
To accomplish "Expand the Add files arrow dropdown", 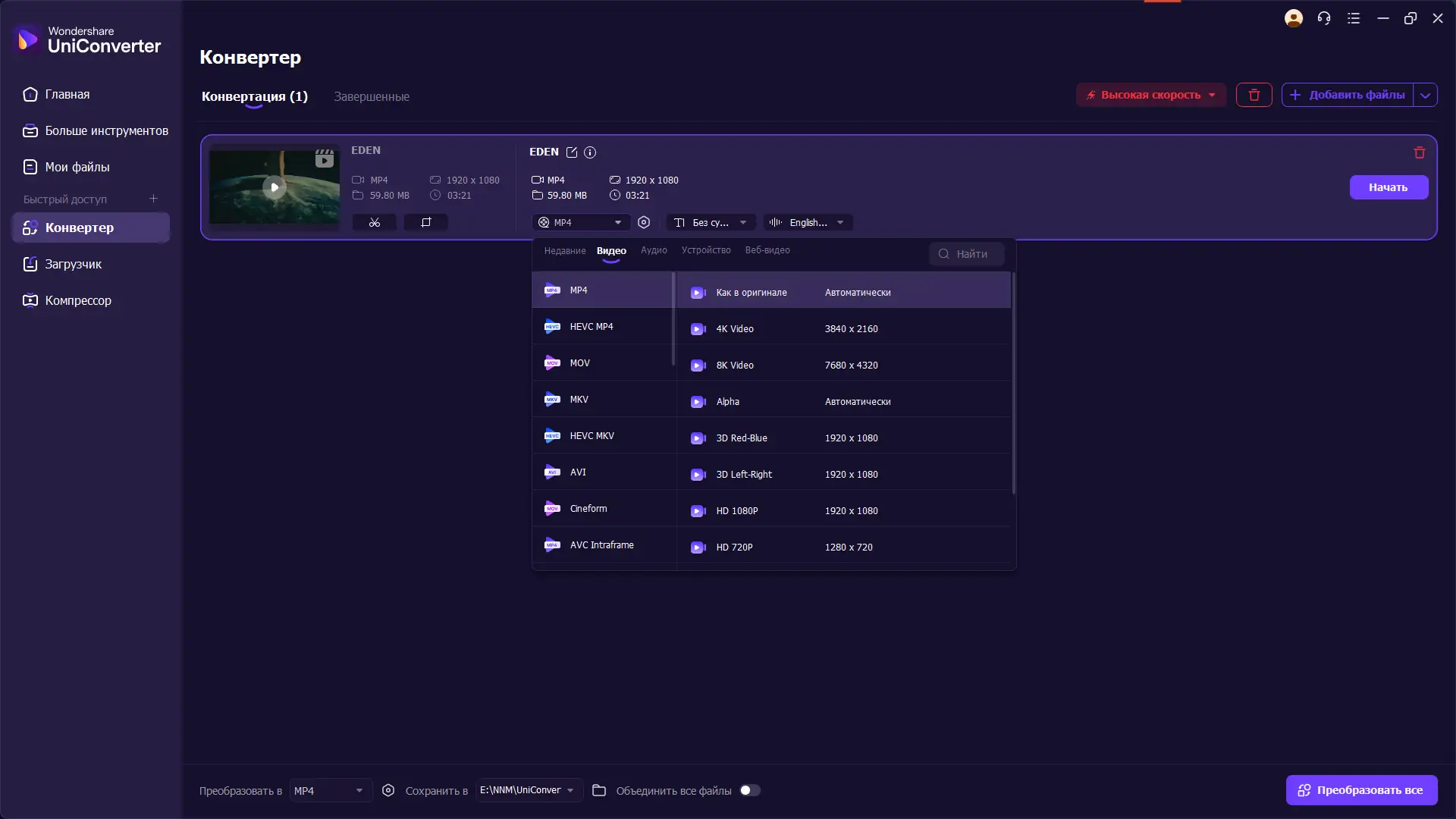I will [x=1425, y=95].
